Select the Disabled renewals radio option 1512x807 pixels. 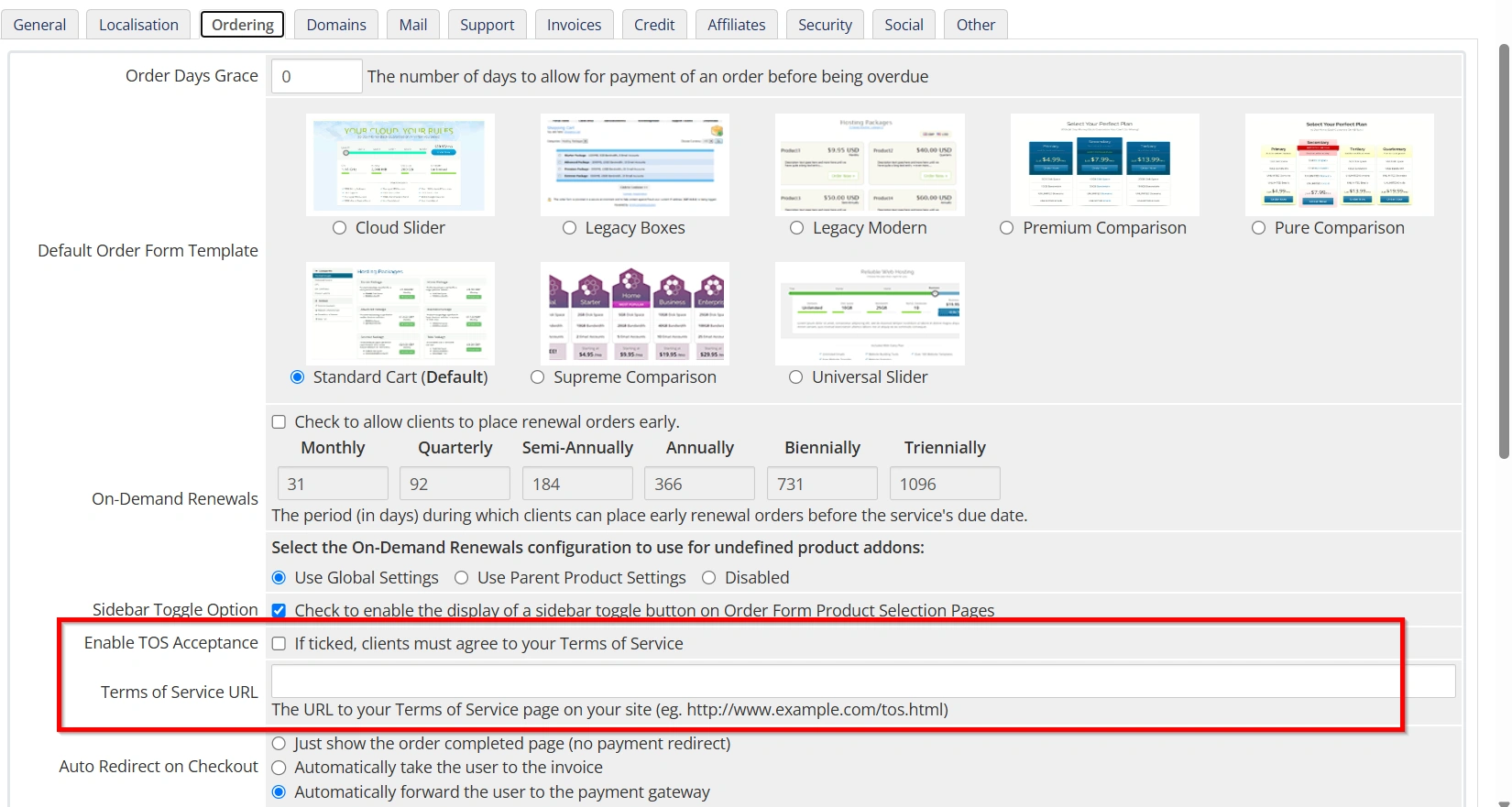(709, 578)
